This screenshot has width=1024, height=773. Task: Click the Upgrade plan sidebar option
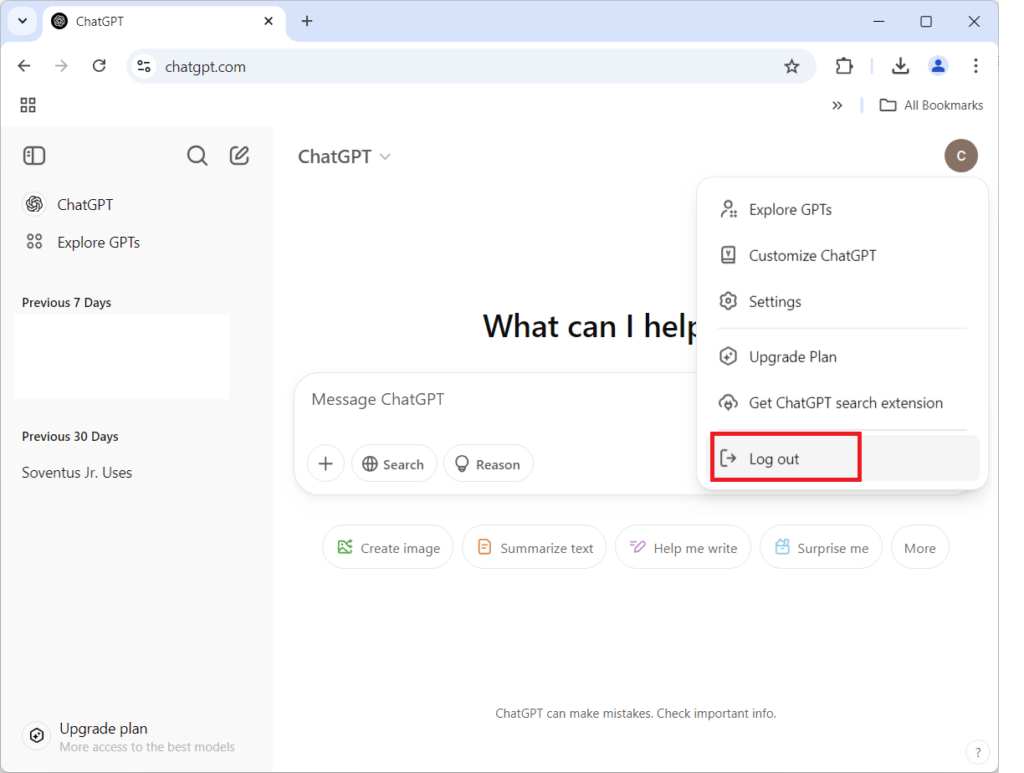coord(129,736)
